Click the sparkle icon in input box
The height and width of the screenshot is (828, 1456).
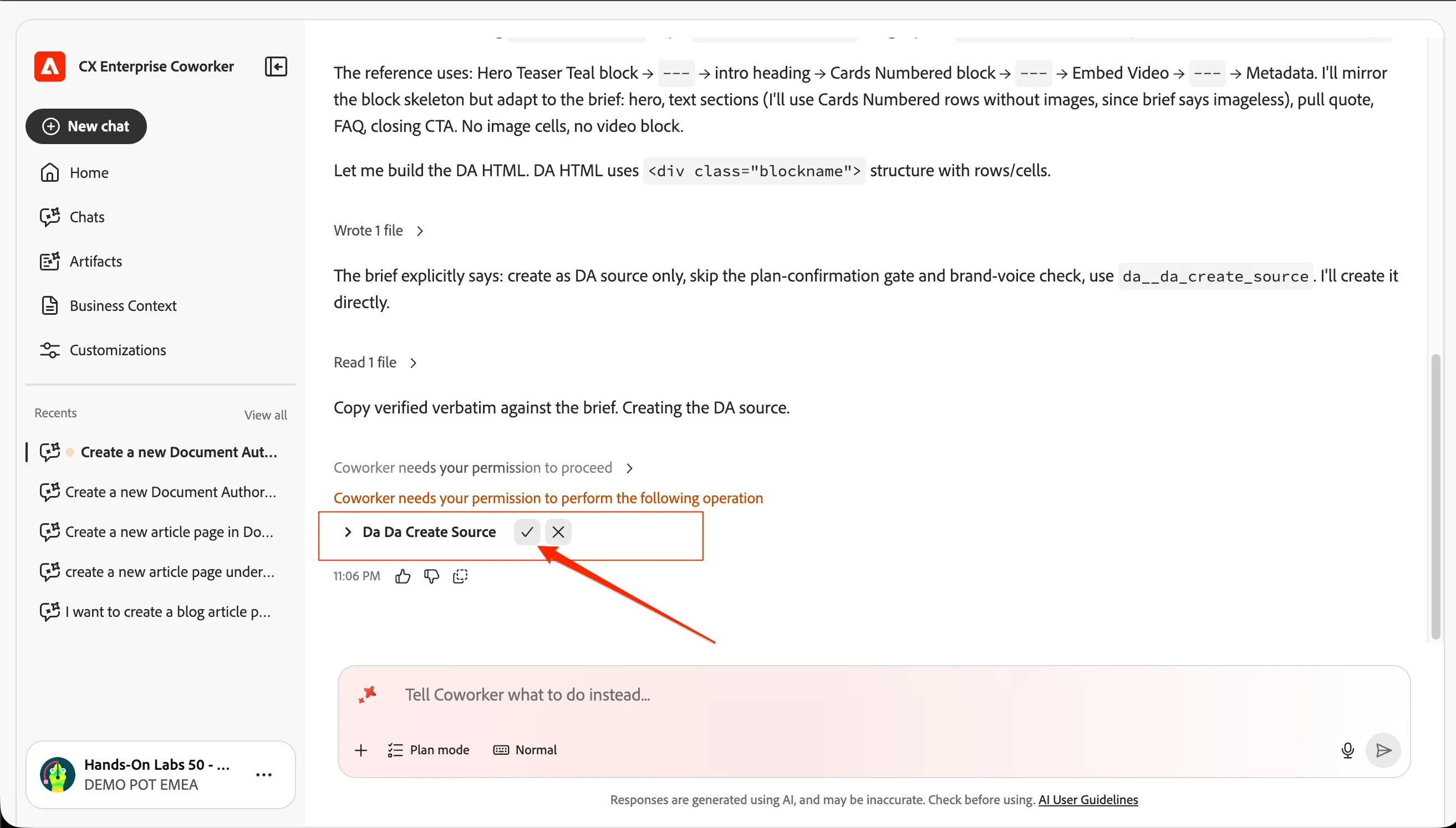[368, 694]
